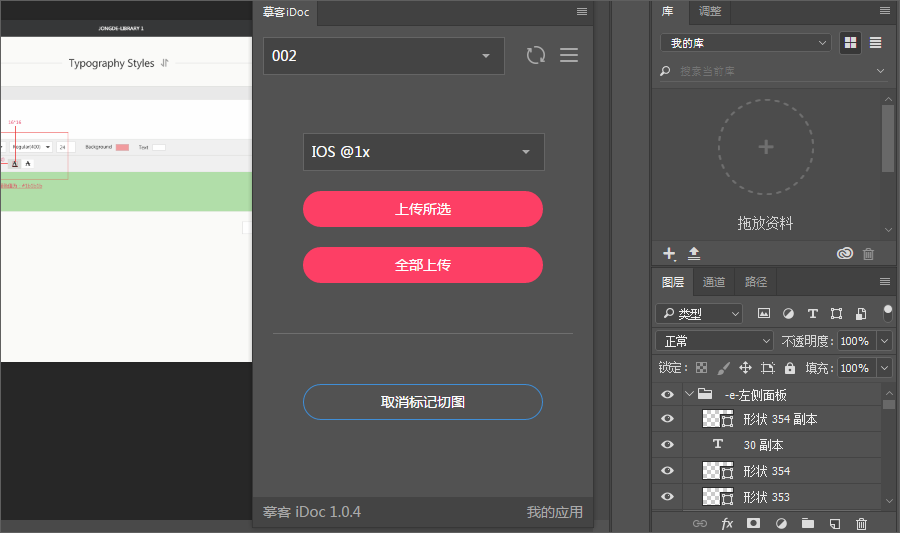Select the 图层 tab

coord(673,282)
